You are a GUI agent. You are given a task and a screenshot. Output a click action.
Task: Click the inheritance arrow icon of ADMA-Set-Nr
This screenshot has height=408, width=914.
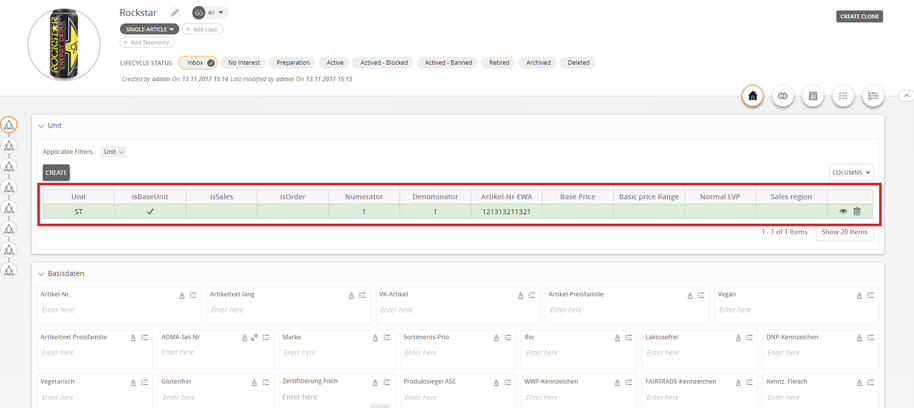click(x=254, y=337)
